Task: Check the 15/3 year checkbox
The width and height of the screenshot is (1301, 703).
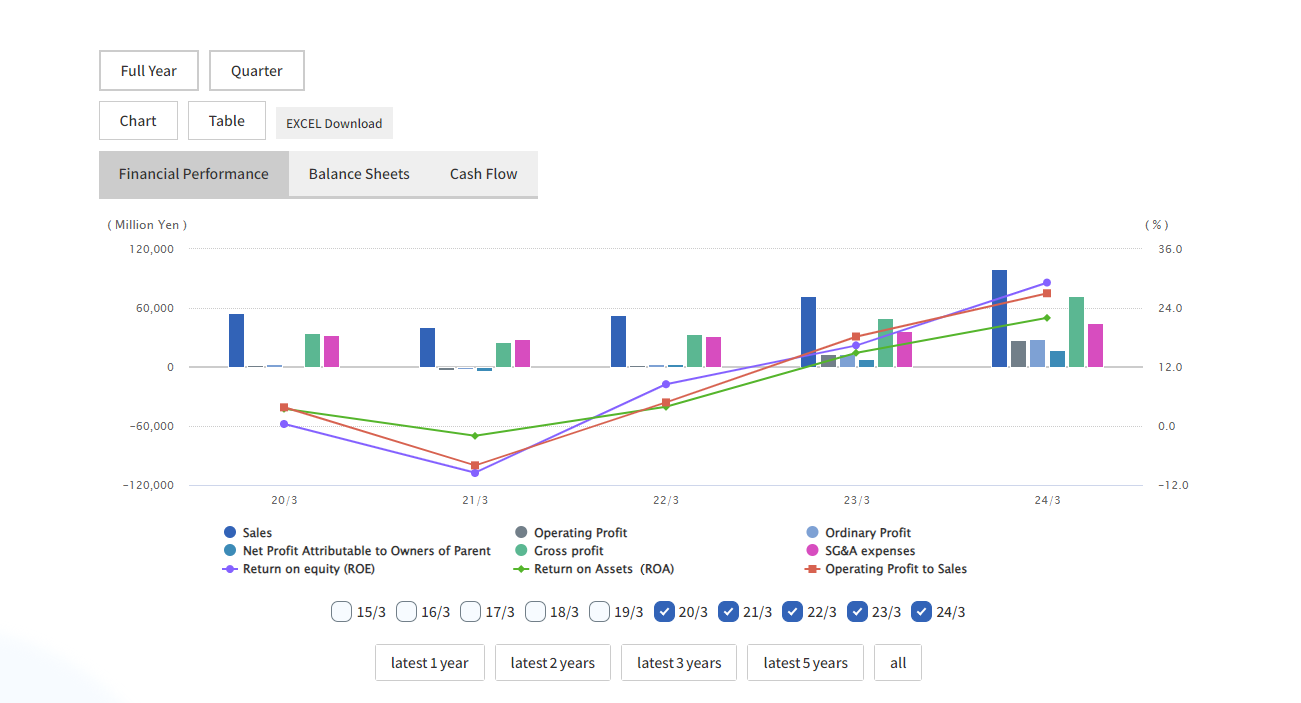Action: (341, 611)
